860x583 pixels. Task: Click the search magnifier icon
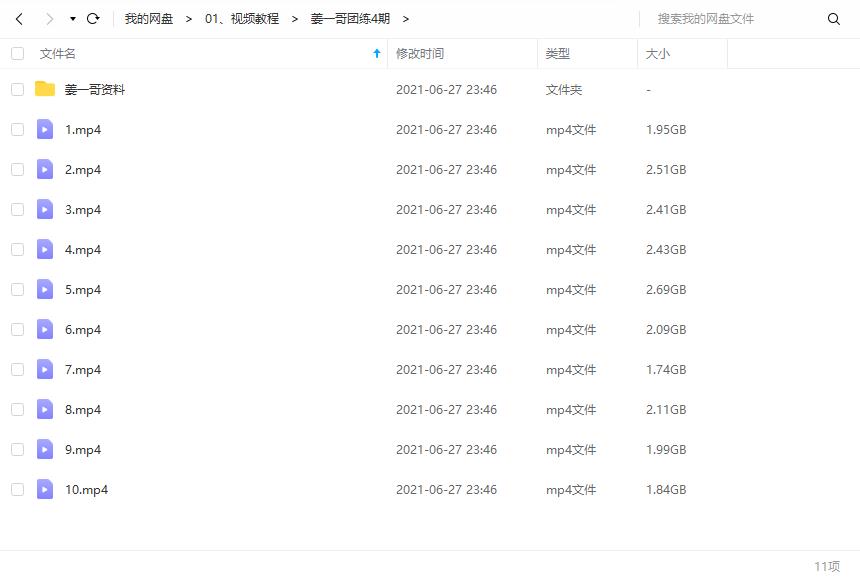pyautogui.click(x=834, y=19)
